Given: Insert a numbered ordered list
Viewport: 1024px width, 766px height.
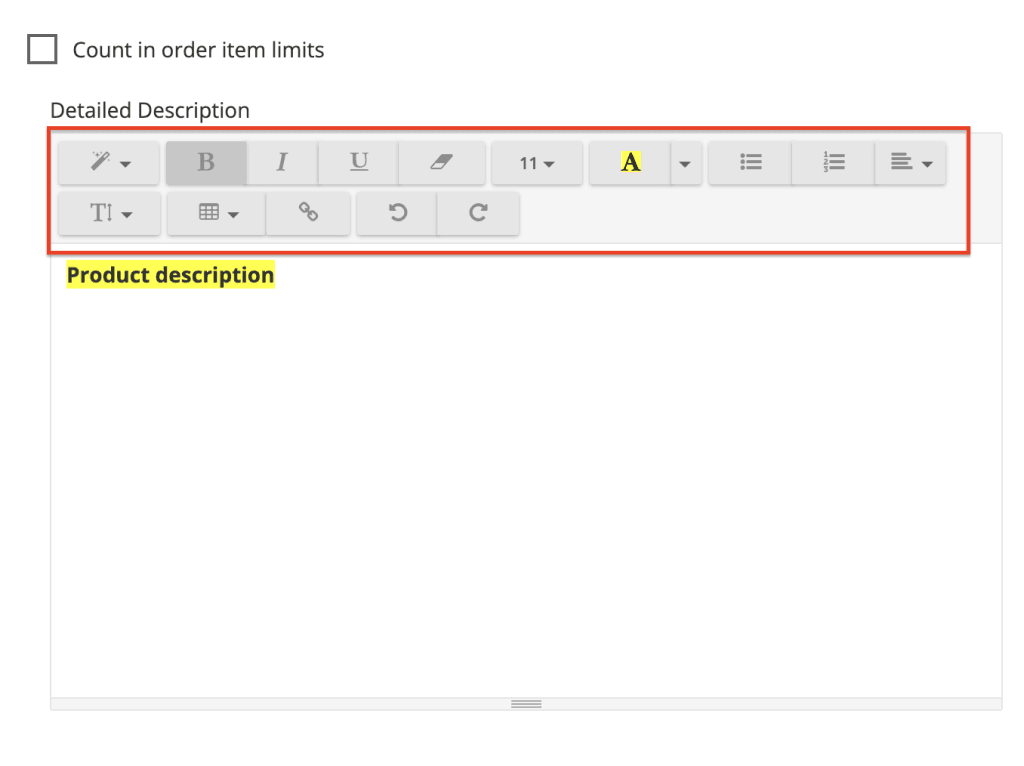Looking at the screenshot, I should click(x=833, y=163).
